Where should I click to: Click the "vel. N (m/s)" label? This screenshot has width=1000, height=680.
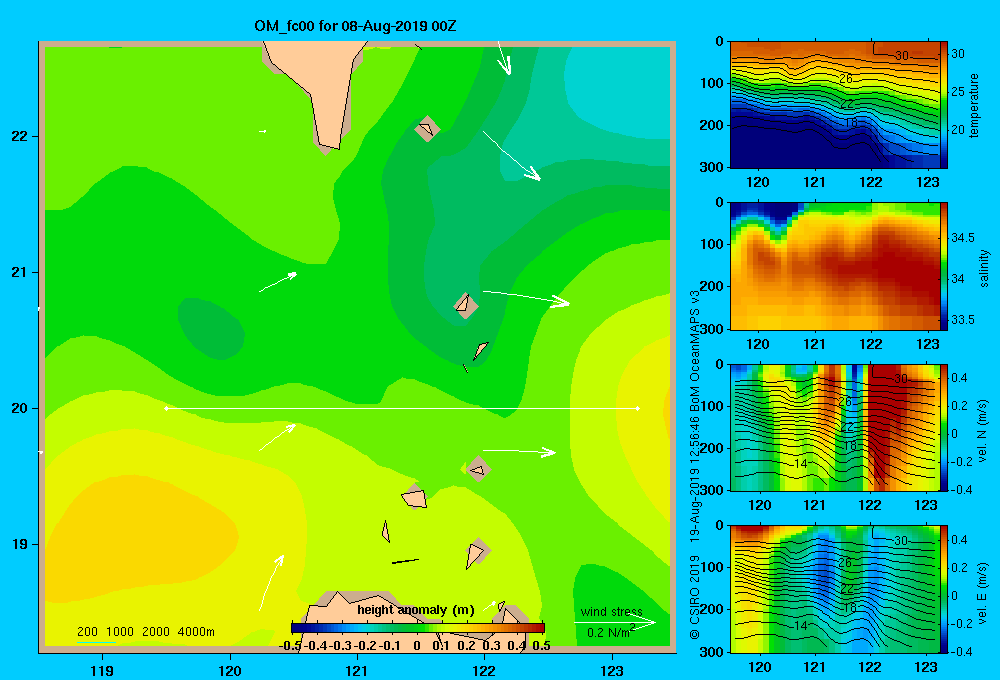pyautogui.click(x=983, y=431)
